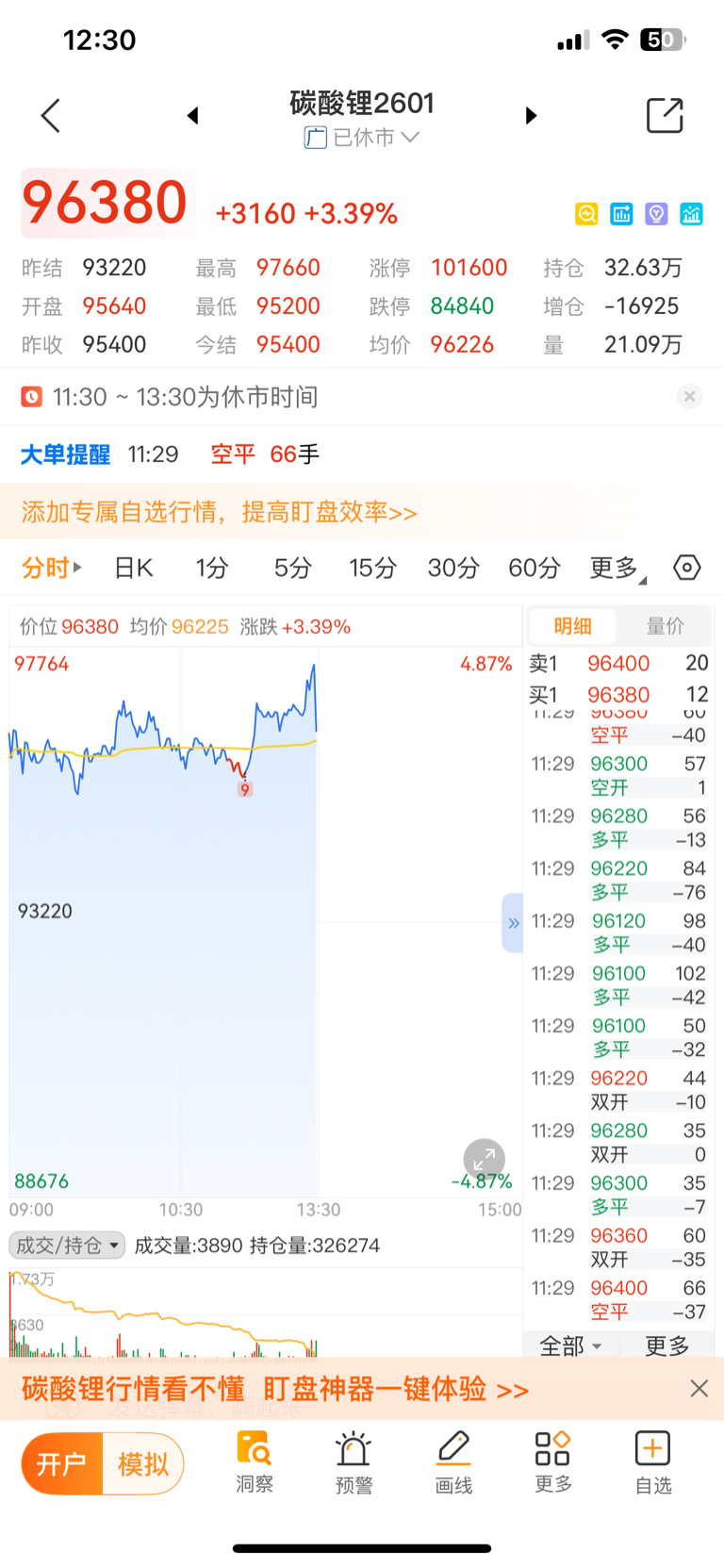Viewport: 724px width, 1568px height.
Task: Go to previous contract with left triangle
Action: (193, 116)
